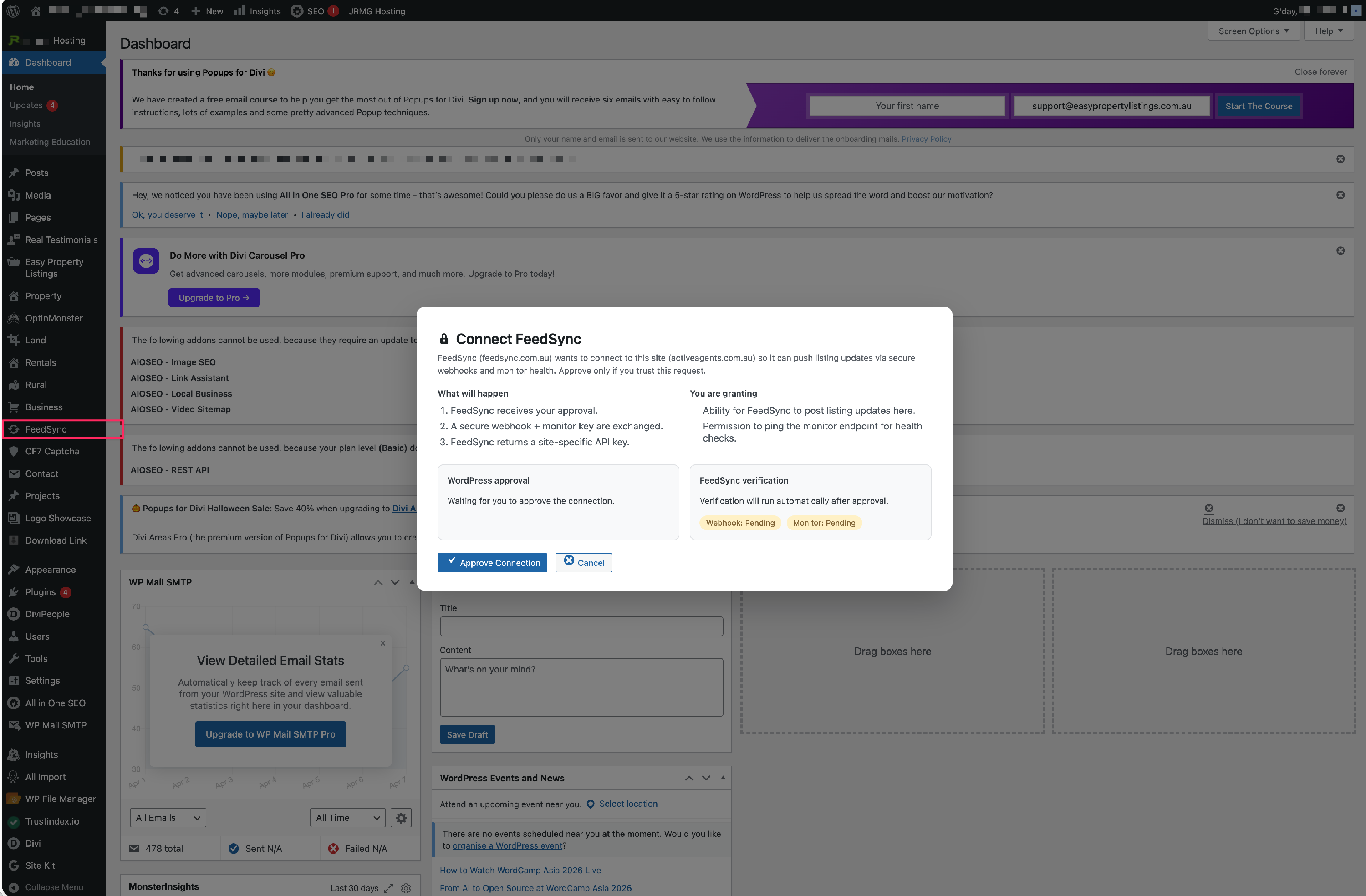Screen dimensions: 1366x896
Task: Dismiss the All in One SEO rating notice
Action: point(1340,195)
